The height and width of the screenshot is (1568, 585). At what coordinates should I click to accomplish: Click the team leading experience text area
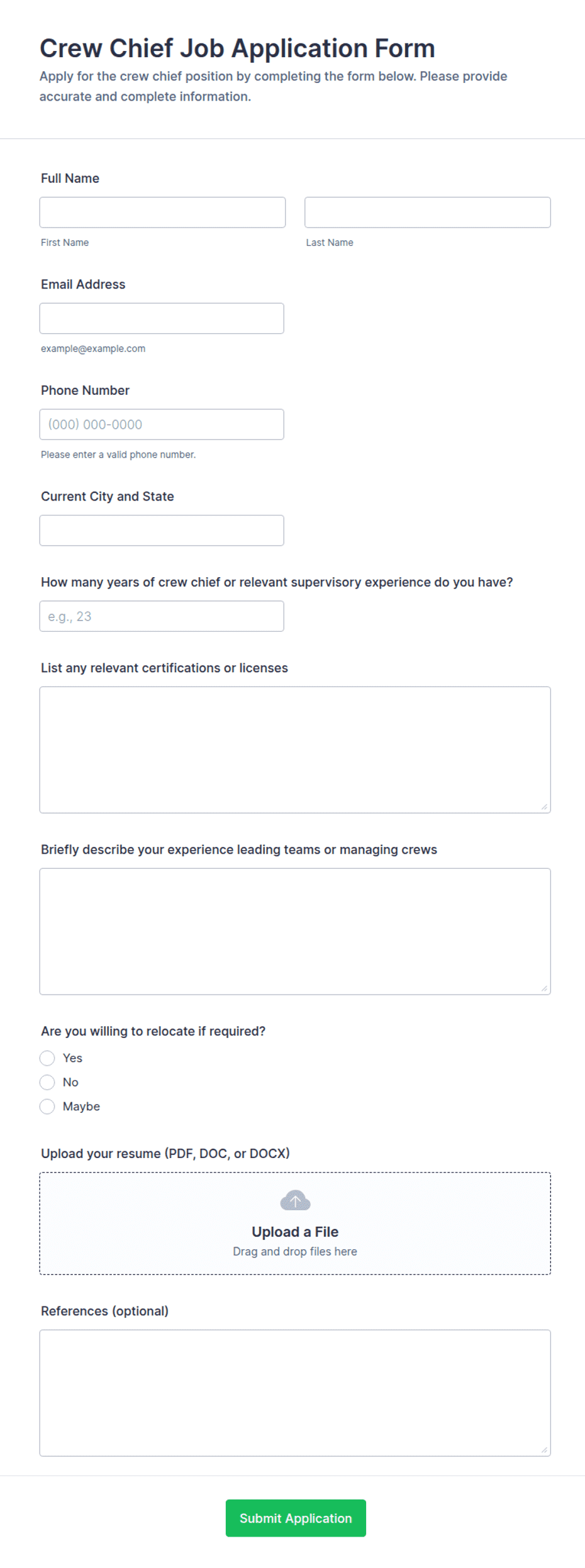click(295, 932)
